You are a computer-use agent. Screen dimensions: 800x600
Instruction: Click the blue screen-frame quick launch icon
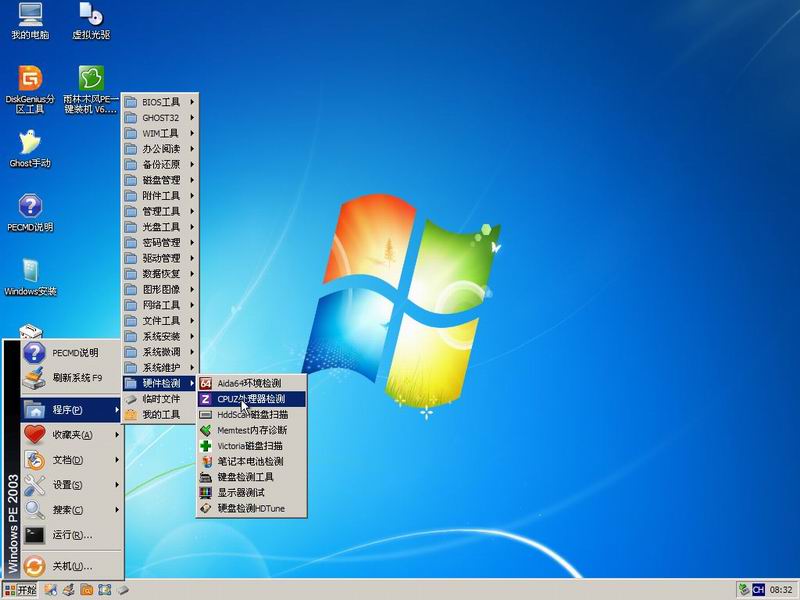click(105, 590)
